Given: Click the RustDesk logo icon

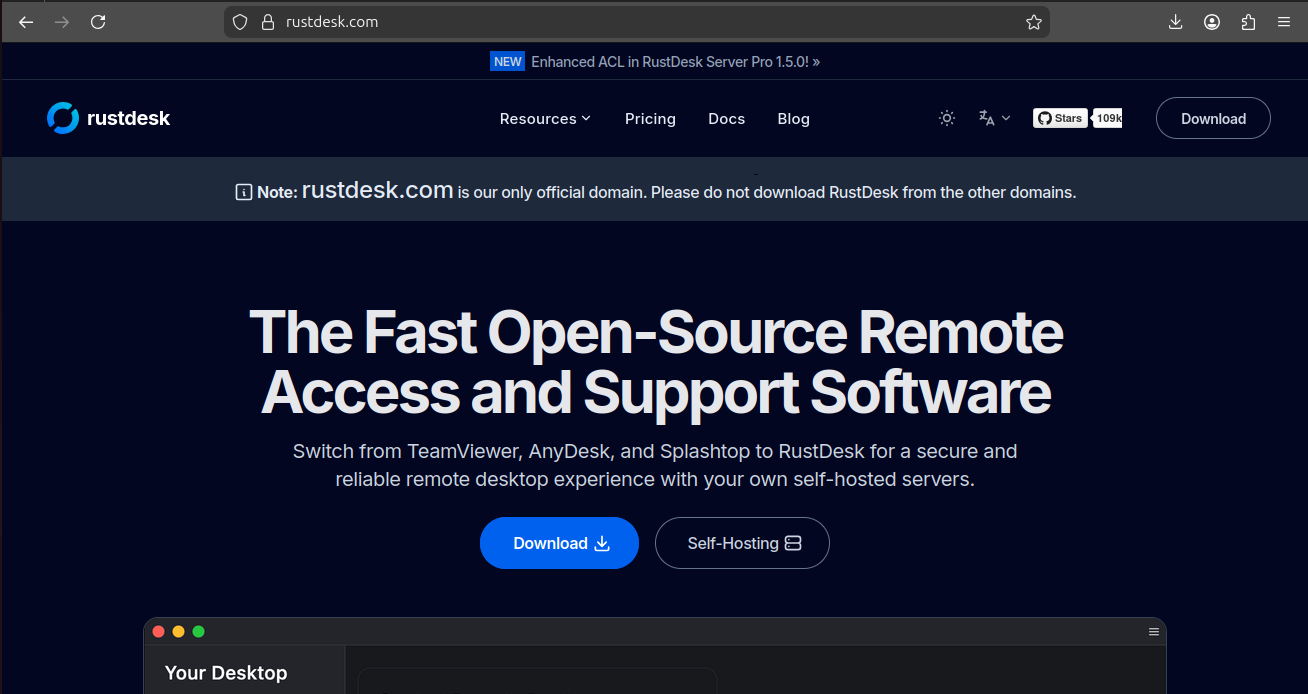Looking at the screenshot, I should (x=63, y=118).
